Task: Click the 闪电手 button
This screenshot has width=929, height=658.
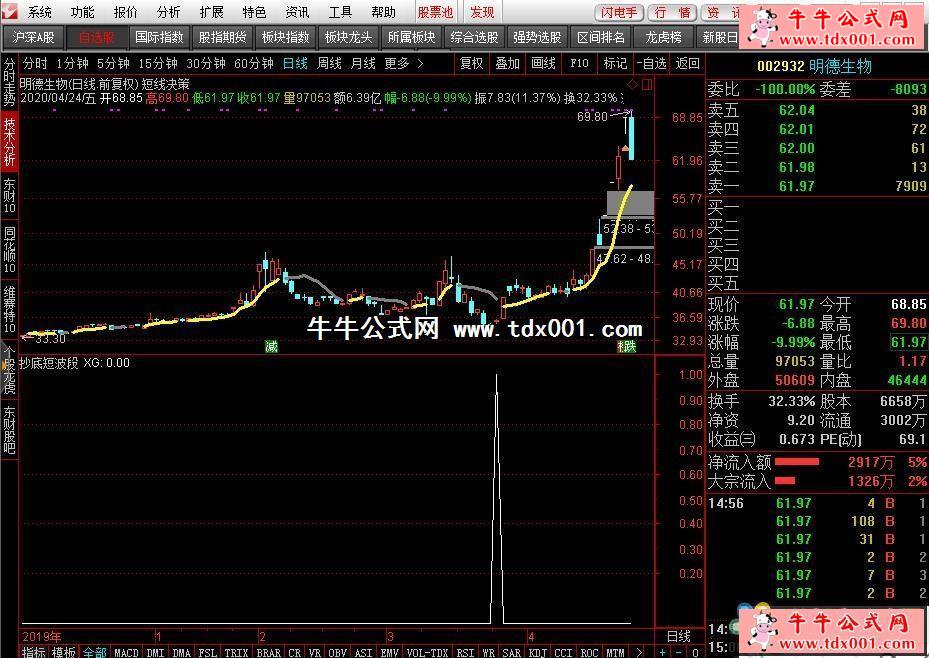Action: click(x=620, y=12)
